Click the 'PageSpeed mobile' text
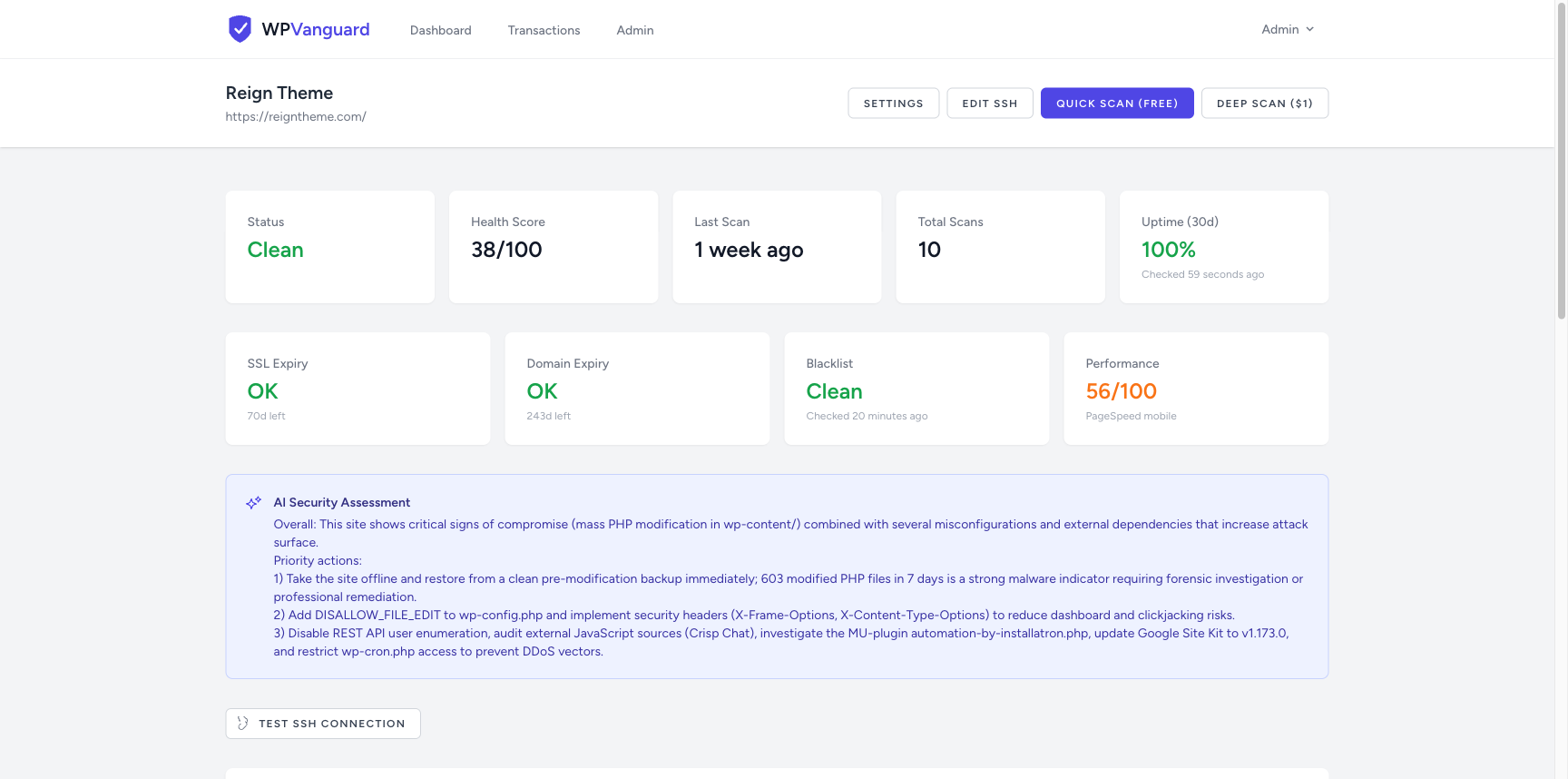This screenshot has height=779, width=1568. [x=1131, y=416]
